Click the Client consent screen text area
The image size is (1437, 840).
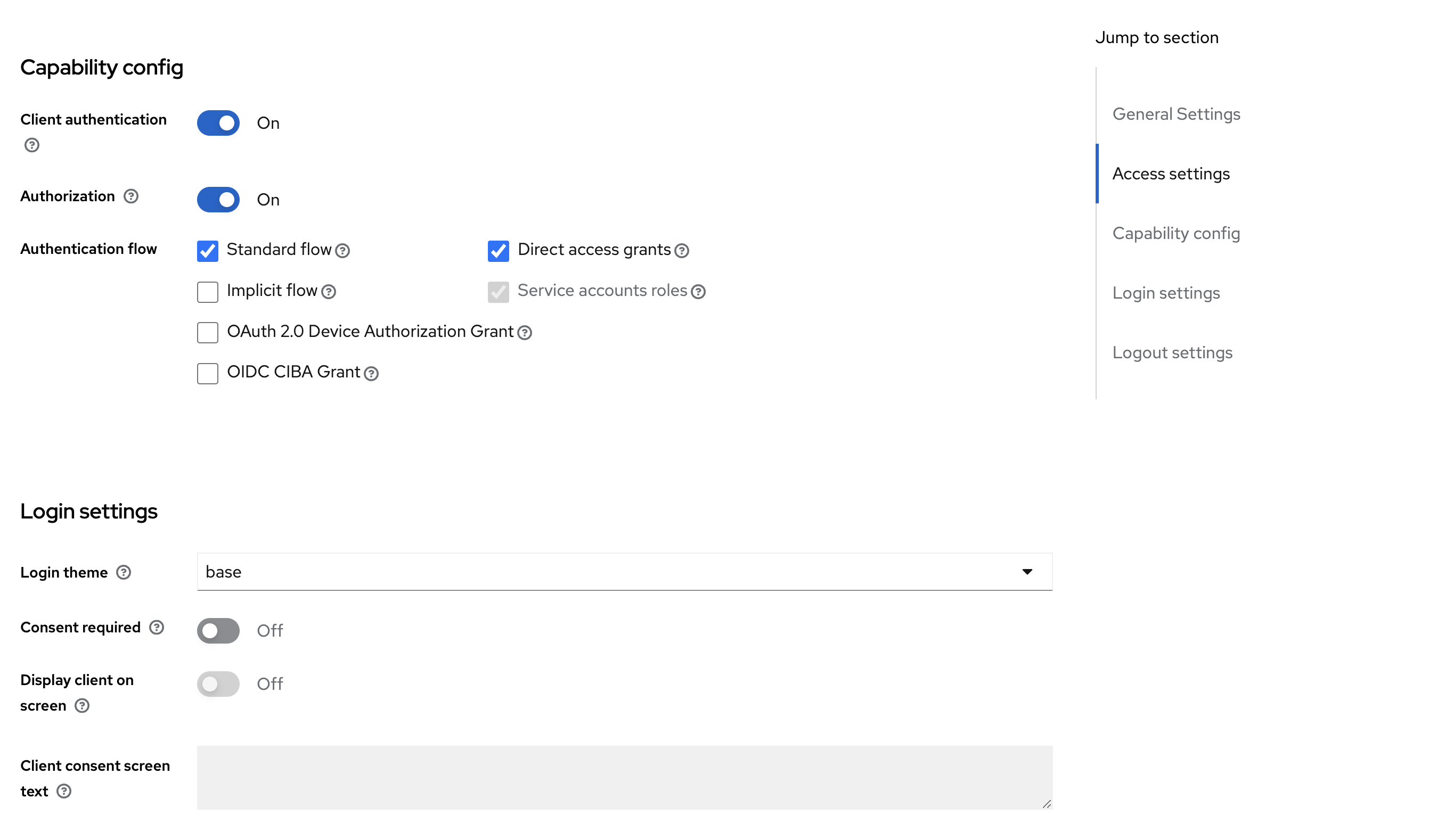click(624, 778)
